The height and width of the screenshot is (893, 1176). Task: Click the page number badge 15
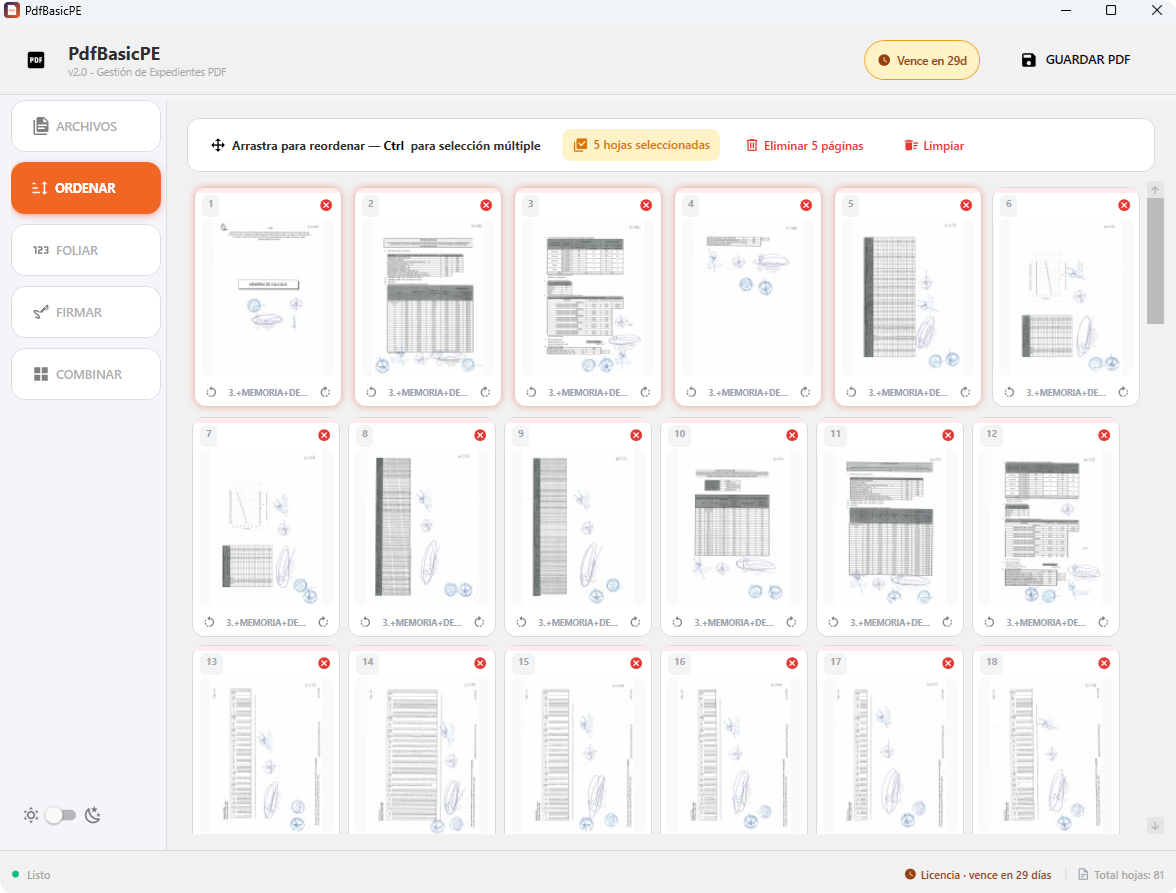tap(524, 661)
